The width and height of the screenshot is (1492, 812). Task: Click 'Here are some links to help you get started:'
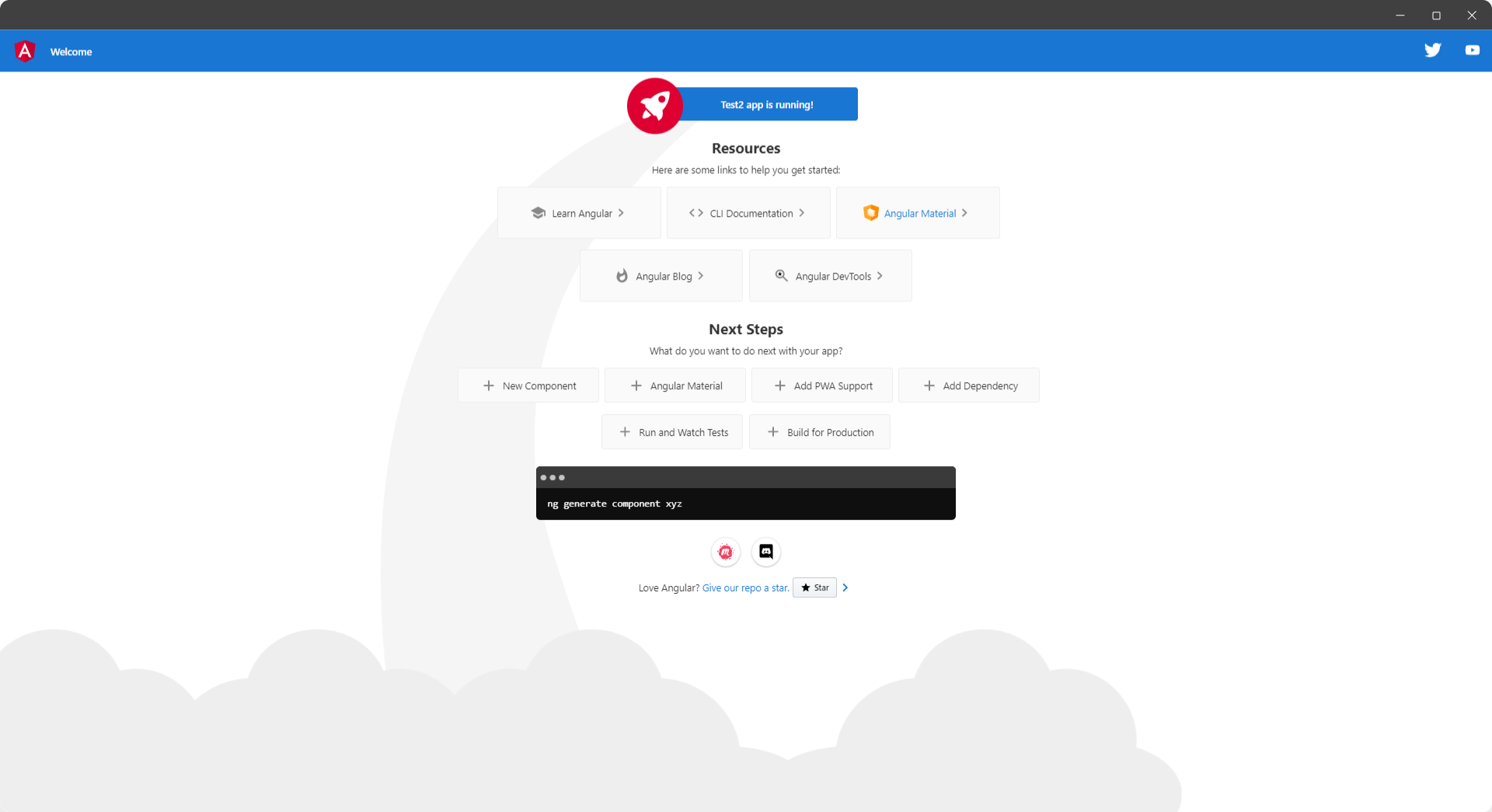746,170
